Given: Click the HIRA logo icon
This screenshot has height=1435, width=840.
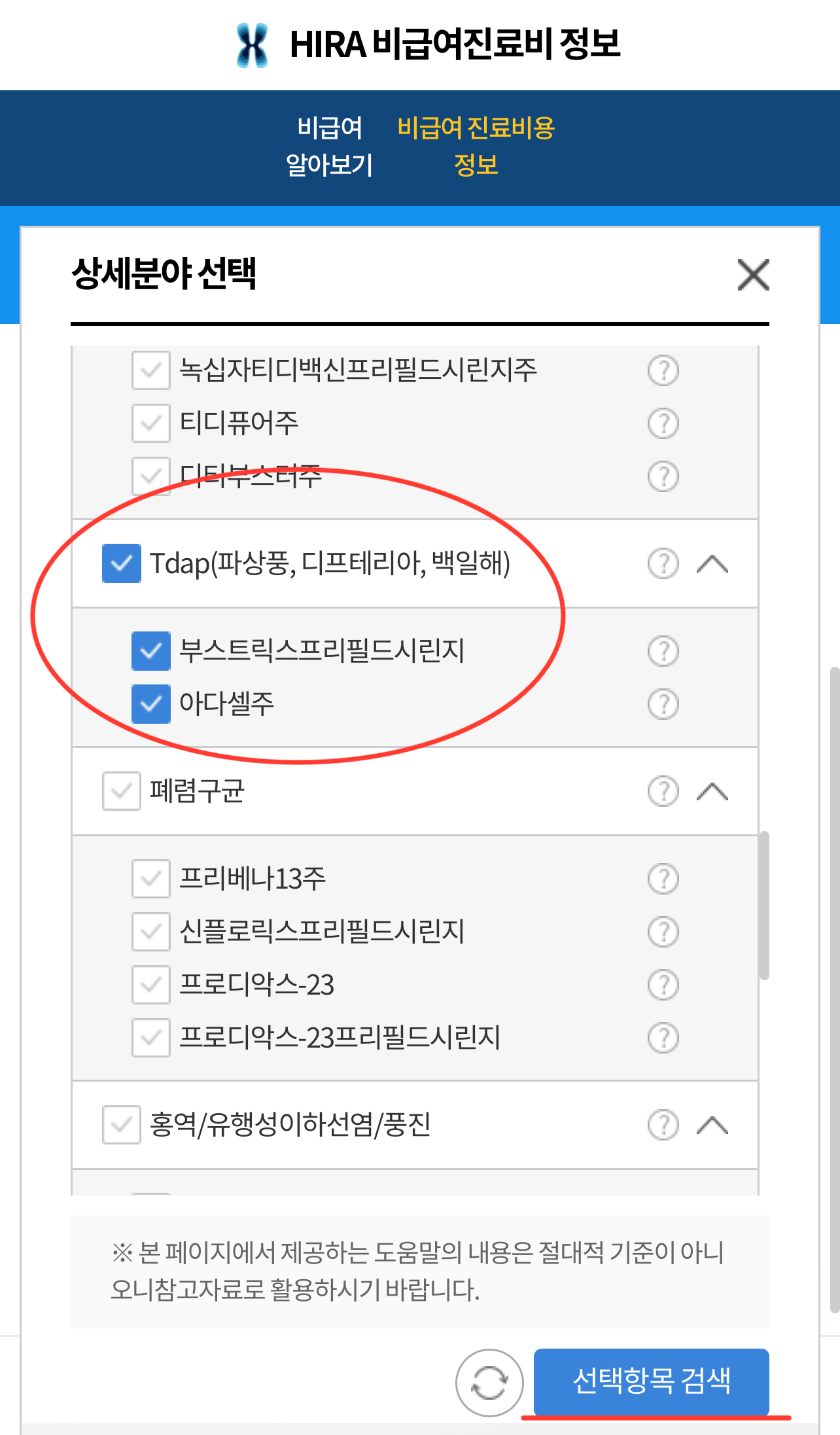Looking at the screenshot, I should tap(253, 45).
